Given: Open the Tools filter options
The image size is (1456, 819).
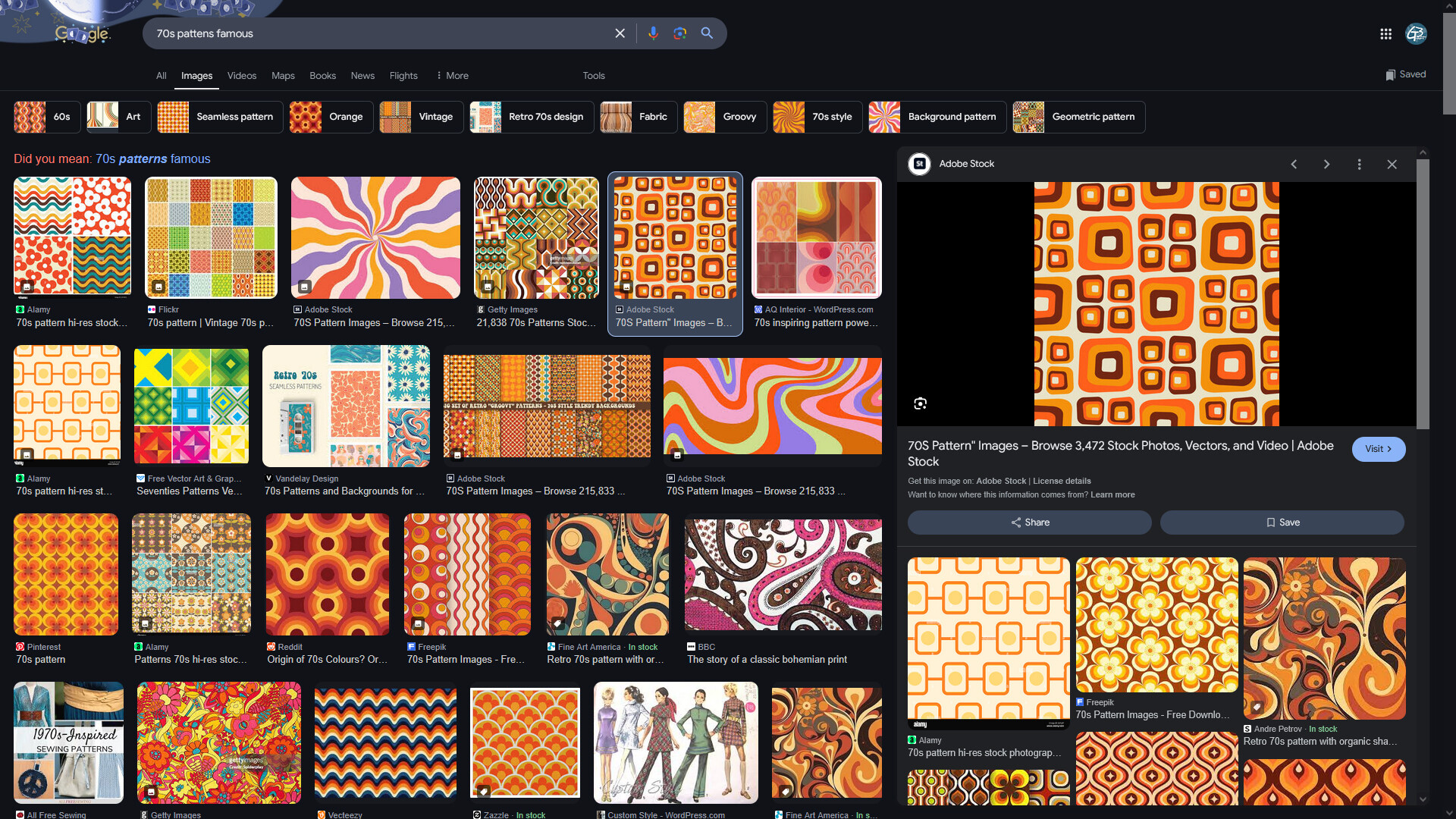Looking at the screenshot, I should [x=594, y=76].
